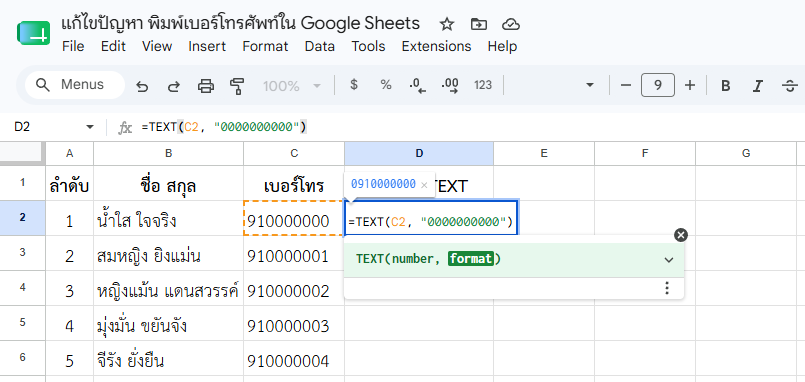Toggle bold formatting
The width and height of the screenshot is (805, 382).
click(x=725, y=86)
